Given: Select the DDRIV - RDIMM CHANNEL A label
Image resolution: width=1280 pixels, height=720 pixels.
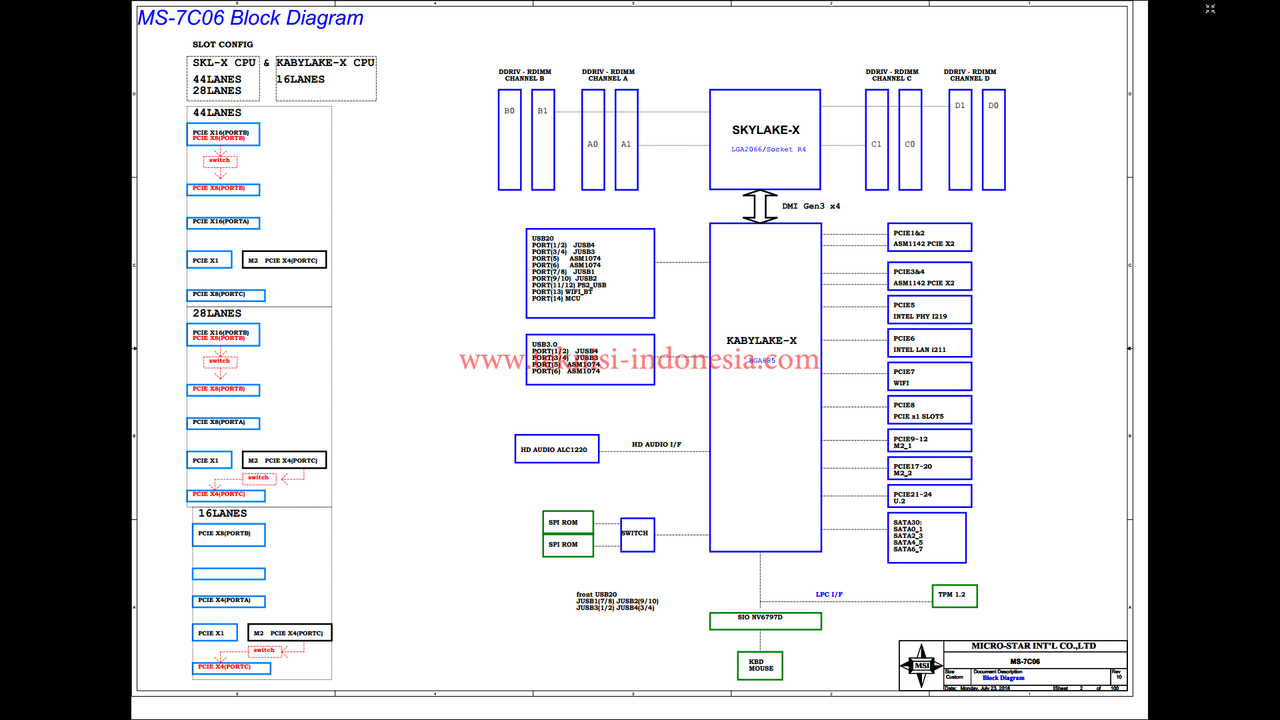Looking at the screenshot, I should pos(608,75).
